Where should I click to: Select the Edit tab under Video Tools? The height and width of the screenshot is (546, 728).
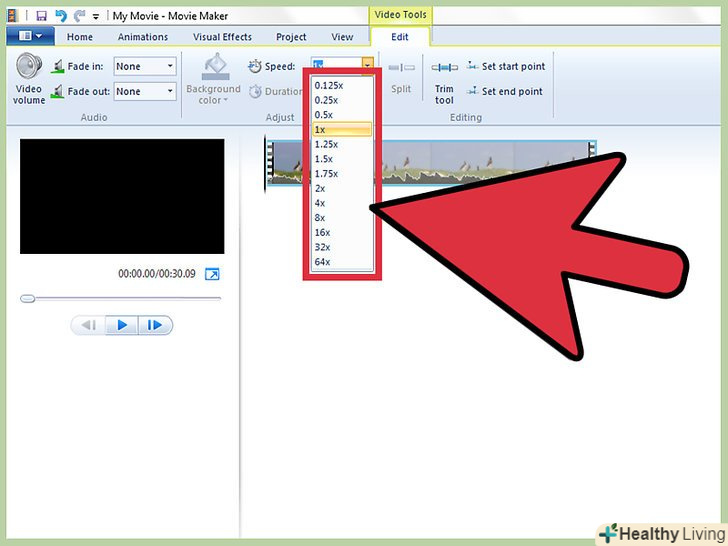pyautogui.click(x=400, y=37)
